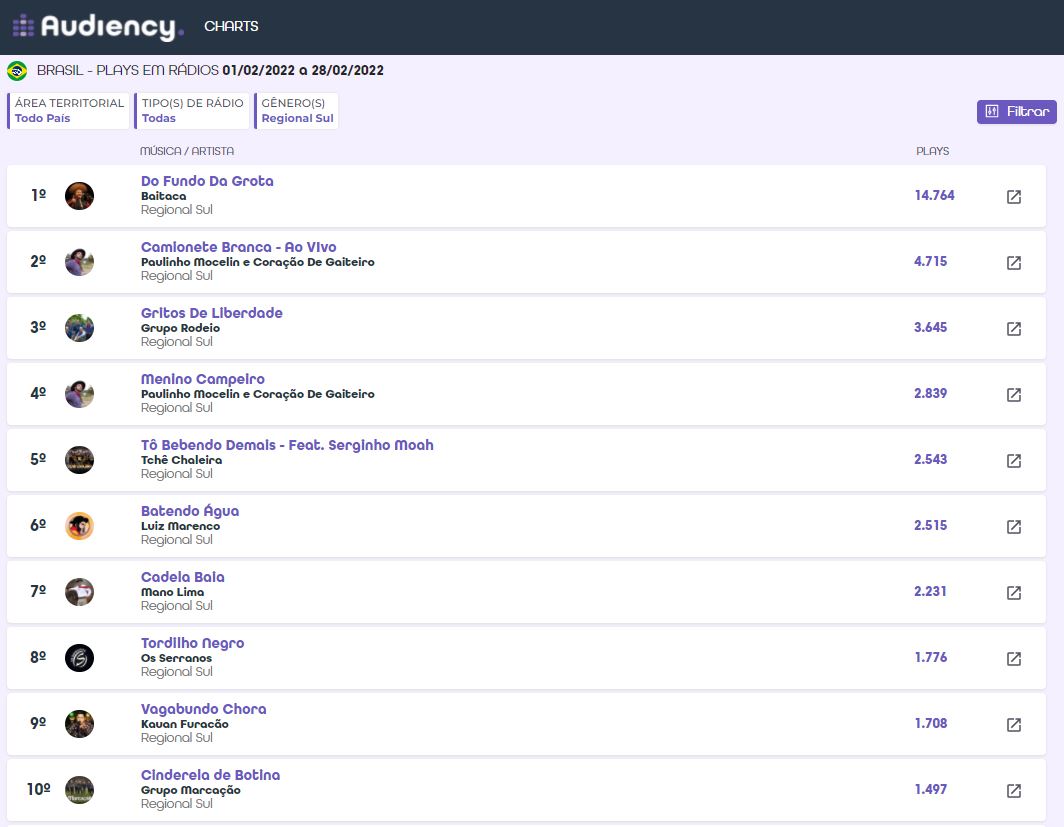Click the Filtrar button
1064x827 pixels.
click(x=1016, y=112)
